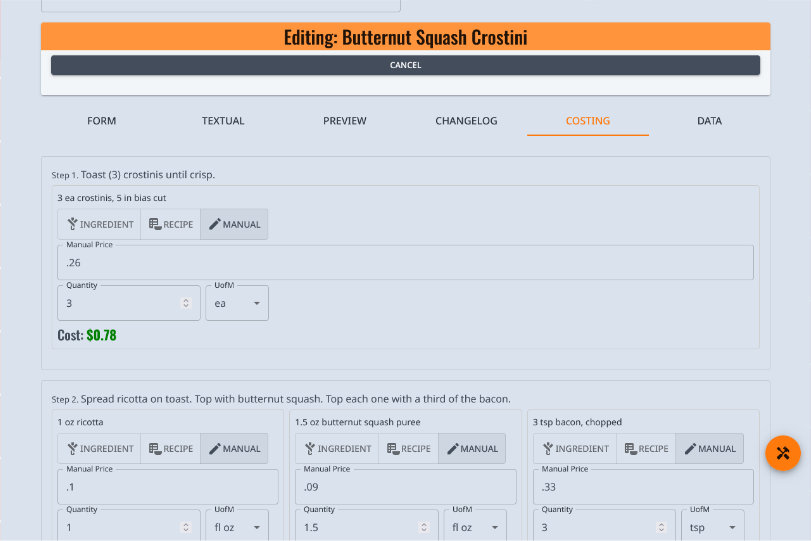This screenshot has height=541, width=811.
Task: Click the crostinis Manual Price field
Action: pos(405,263)
